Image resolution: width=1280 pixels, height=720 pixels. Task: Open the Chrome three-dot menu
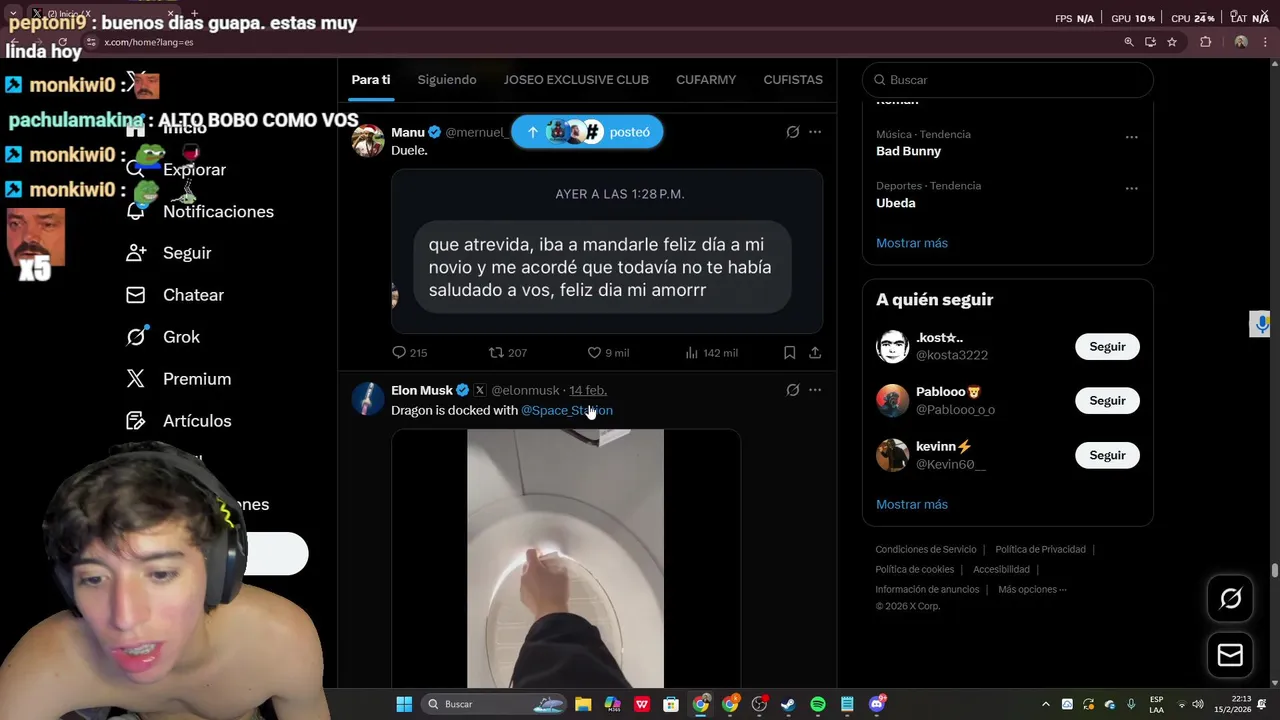pos(1263,42)
